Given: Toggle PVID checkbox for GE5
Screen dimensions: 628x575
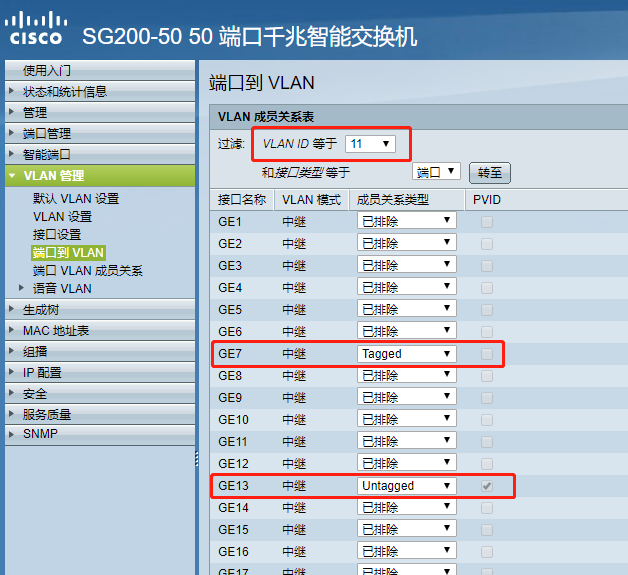Looking at the screenshot, I should click(x=487, y=310).
